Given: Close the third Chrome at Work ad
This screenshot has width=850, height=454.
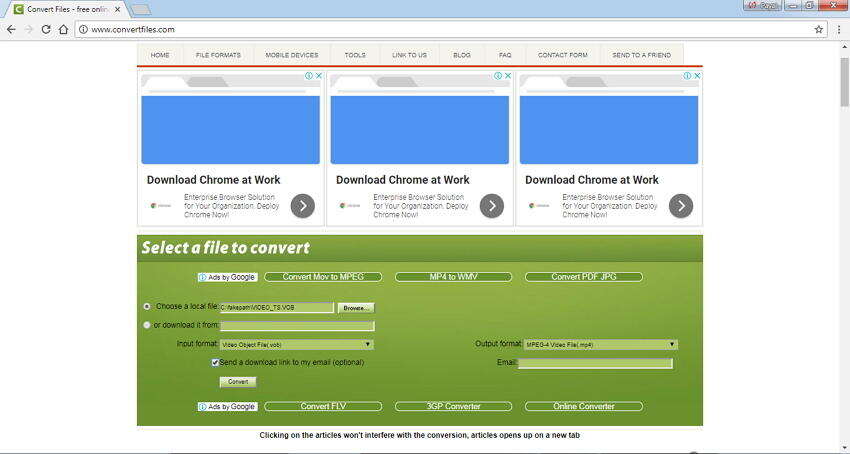Looking at the screenshot, I should (x=697, y=76).
